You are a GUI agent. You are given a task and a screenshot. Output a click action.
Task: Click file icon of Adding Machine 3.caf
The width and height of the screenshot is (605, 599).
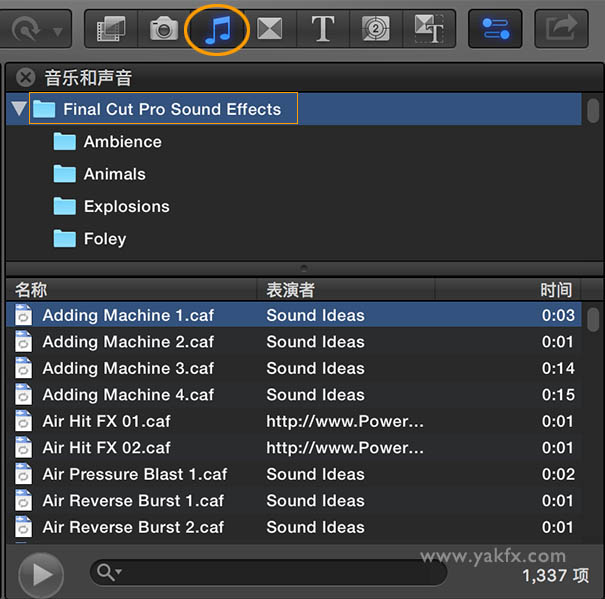(x=24, y=368)
